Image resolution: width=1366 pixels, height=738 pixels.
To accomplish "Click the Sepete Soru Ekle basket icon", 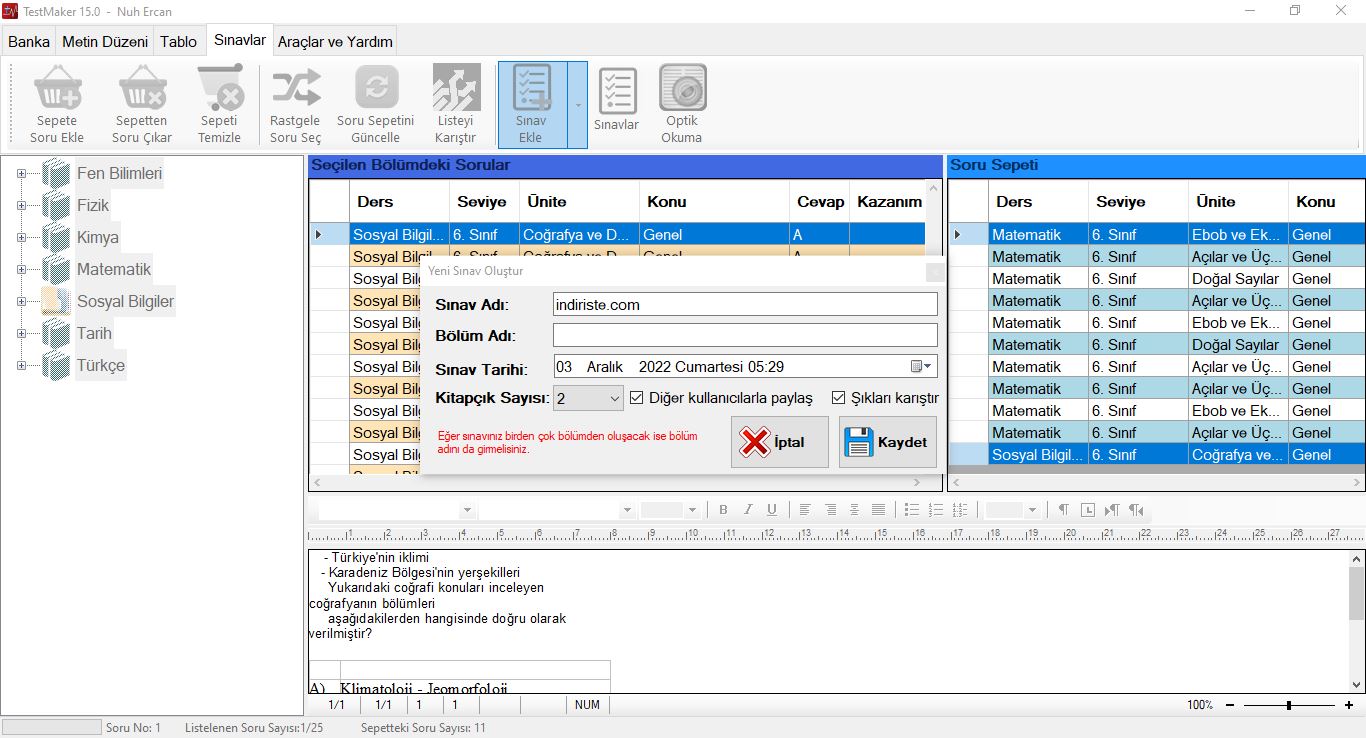I will [57, 88].
